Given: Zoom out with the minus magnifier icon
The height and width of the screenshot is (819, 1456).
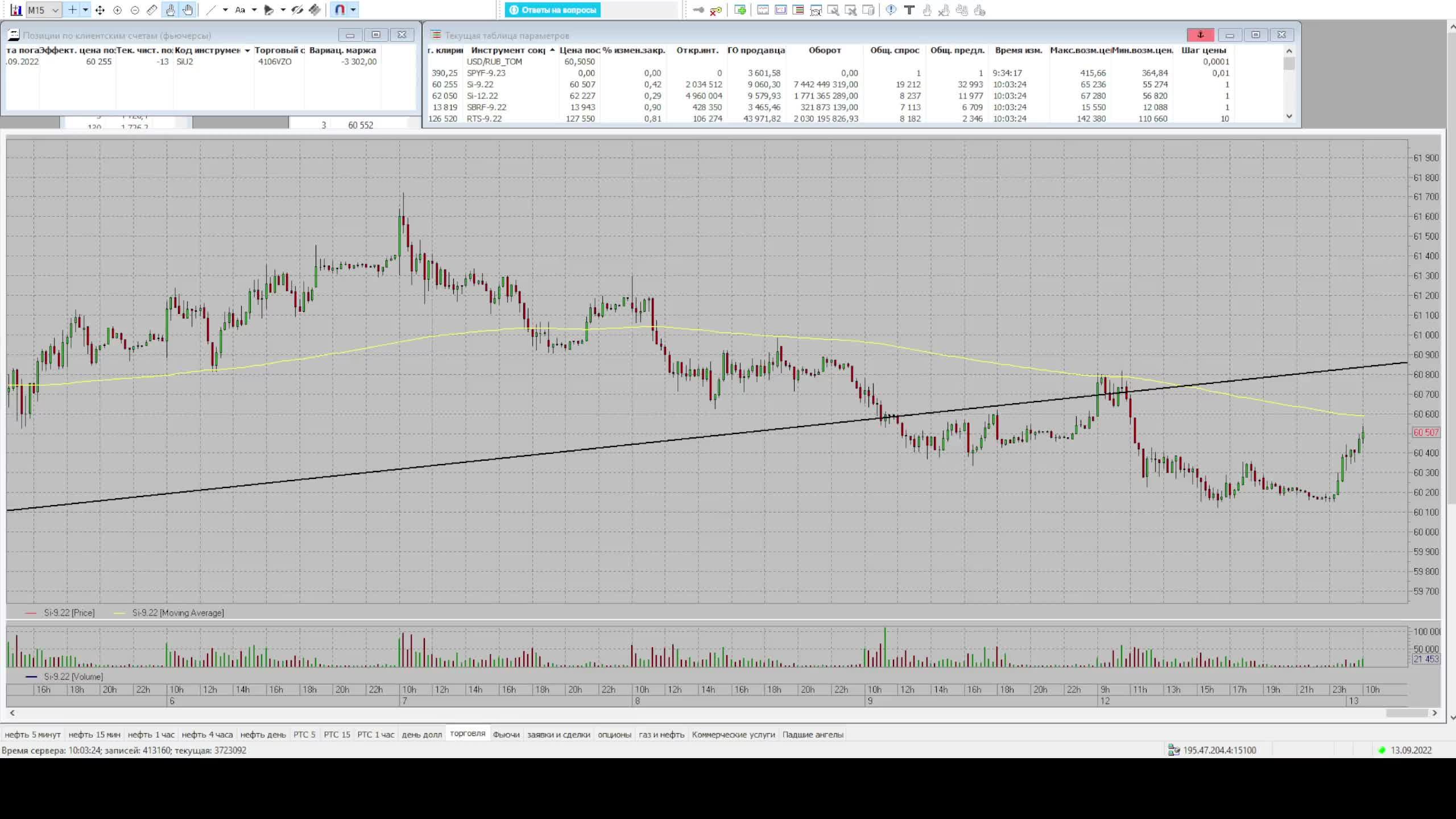Looking at the screenshot, I should 135,10.
